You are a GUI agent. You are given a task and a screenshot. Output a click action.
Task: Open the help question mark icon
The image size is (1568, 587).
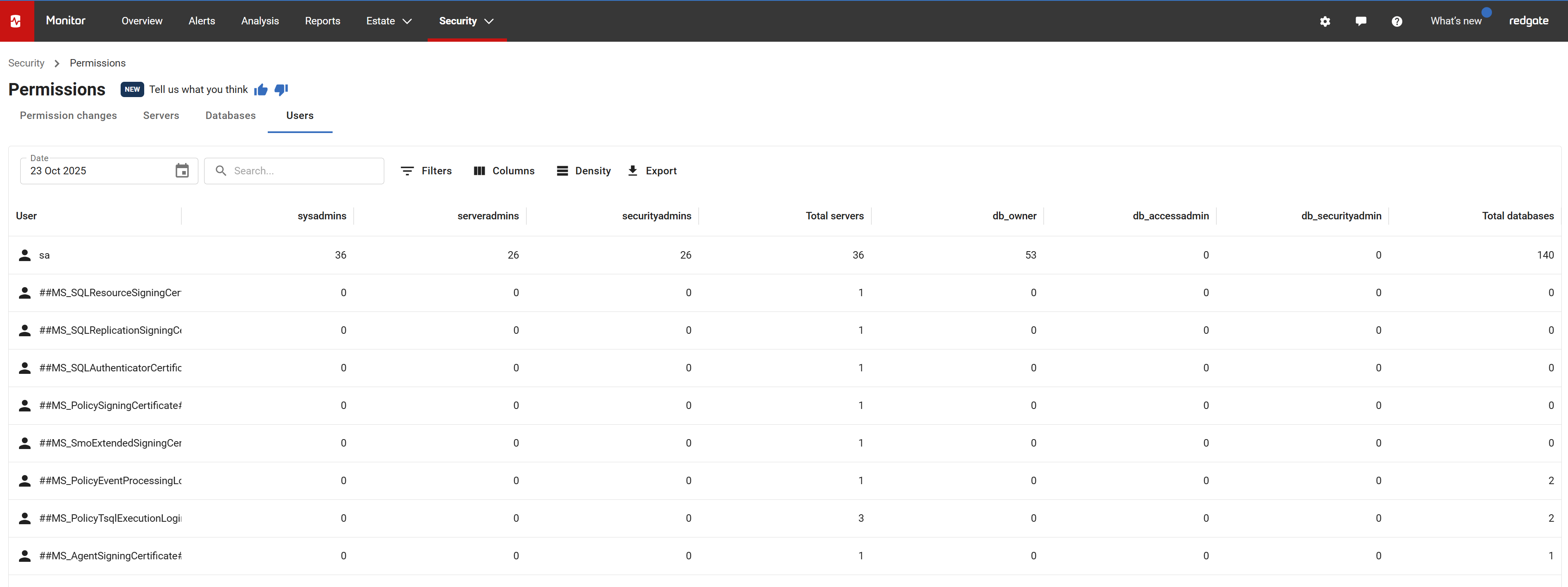(1397, 21)
